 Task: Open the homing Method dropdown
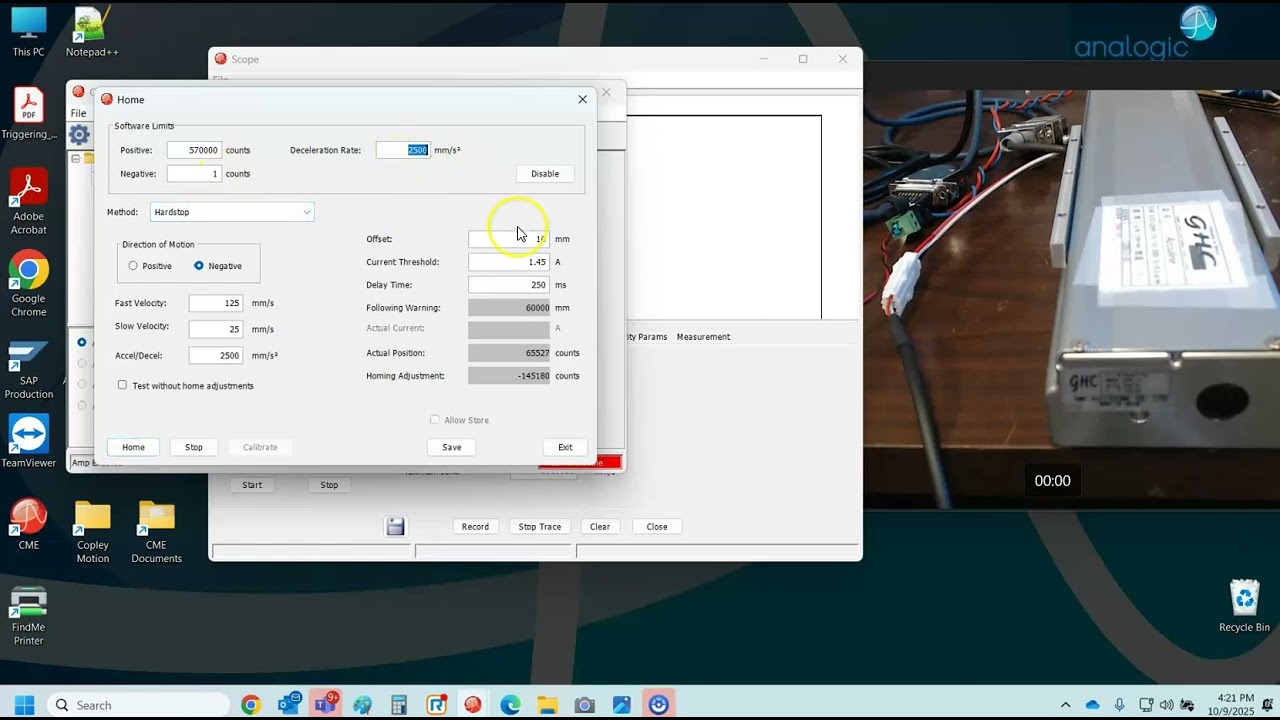pyautogui.click(x=232, y=212)
